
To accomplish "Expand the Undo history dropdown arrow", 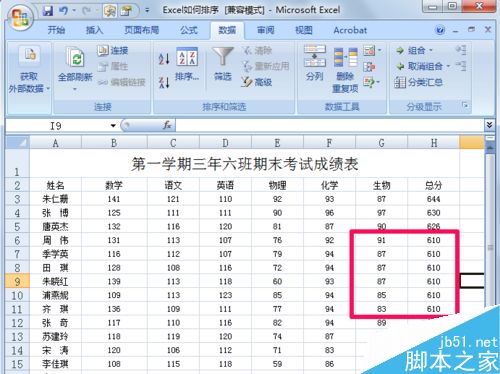I will [x=74, y=11].
